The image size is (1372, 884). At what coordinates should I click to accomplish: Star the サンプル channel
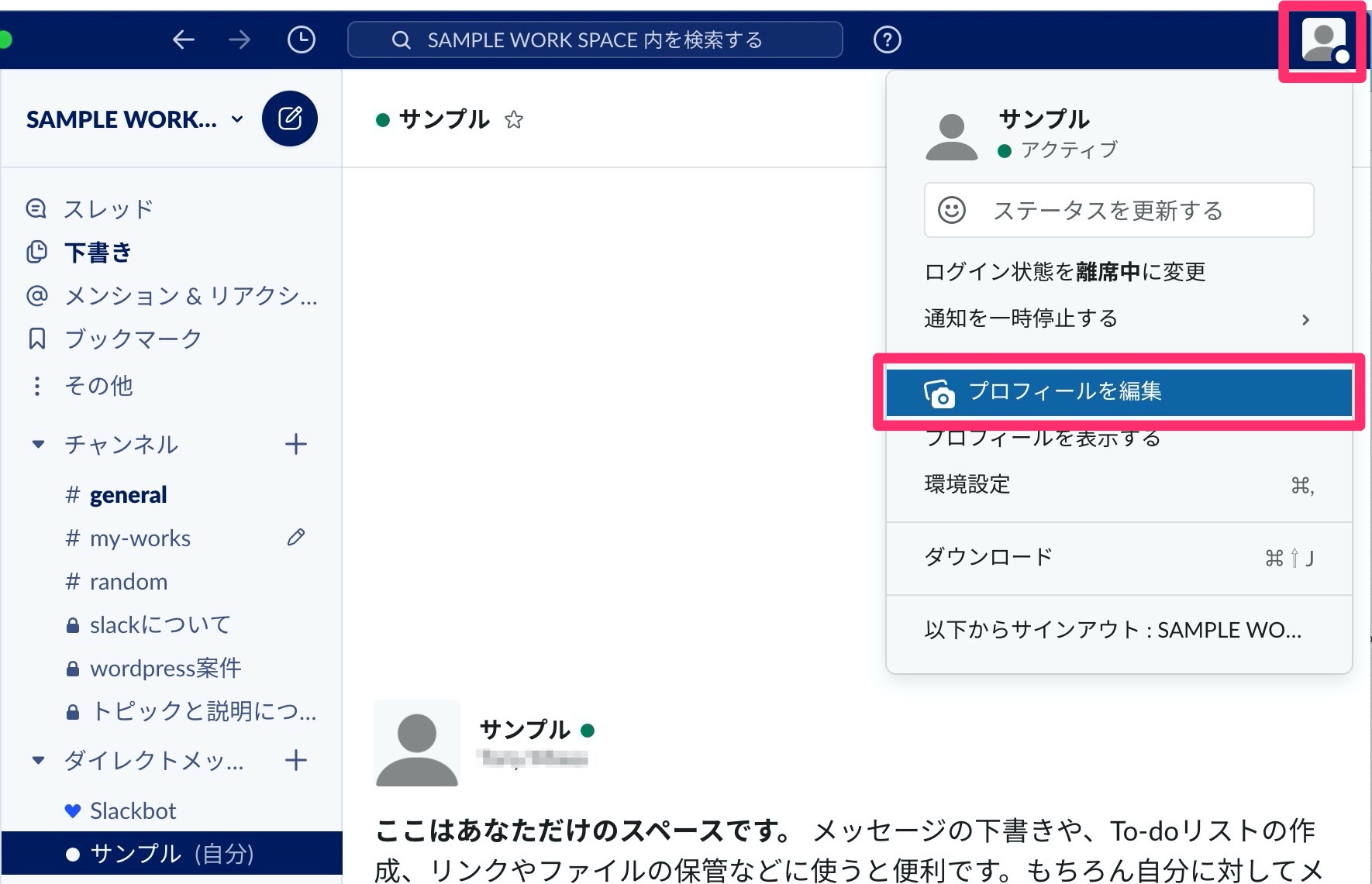pos(514,120)
